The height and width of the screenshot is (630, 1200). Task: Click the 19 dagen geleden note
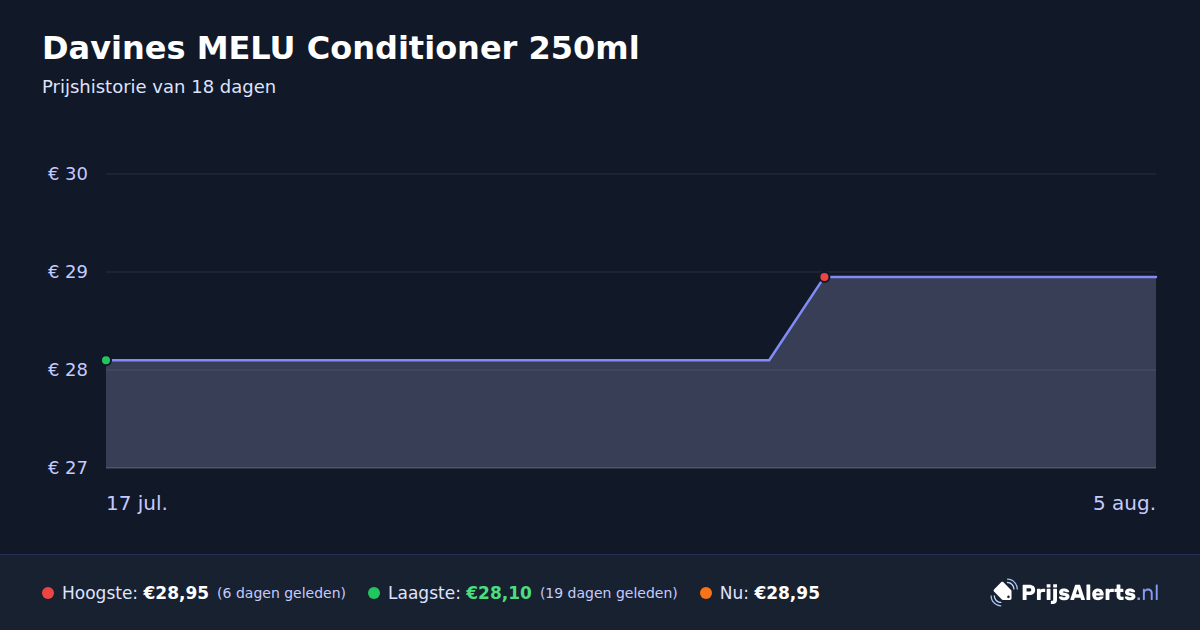pyautogui.click(x=609, y=593)
